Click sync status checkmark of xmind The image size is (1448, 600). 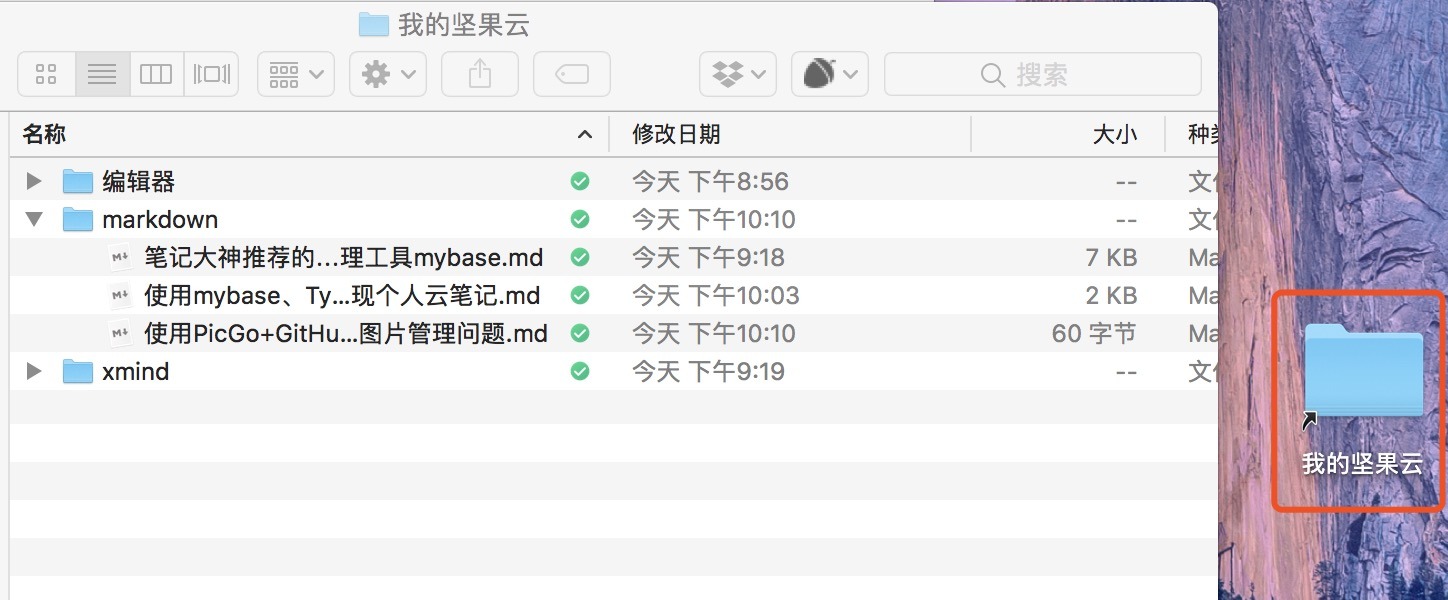[x=580, y=371]
